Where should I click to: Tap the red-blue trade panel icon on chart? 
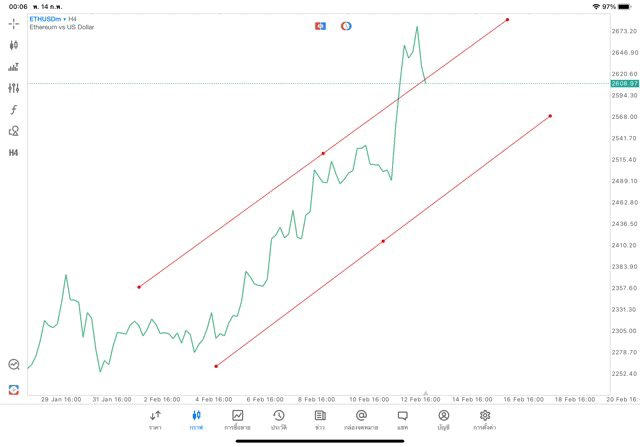[x=321, y=26]
